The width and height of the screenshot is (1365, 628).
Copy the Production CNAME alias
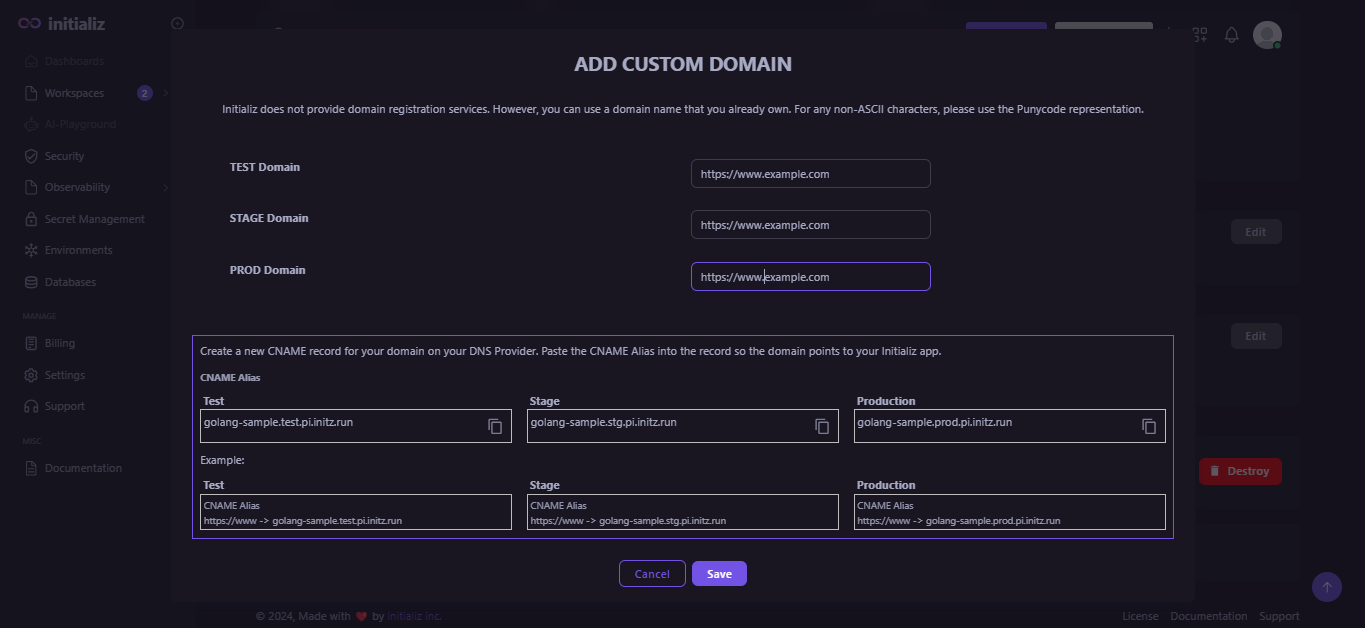click(1149, 426)
